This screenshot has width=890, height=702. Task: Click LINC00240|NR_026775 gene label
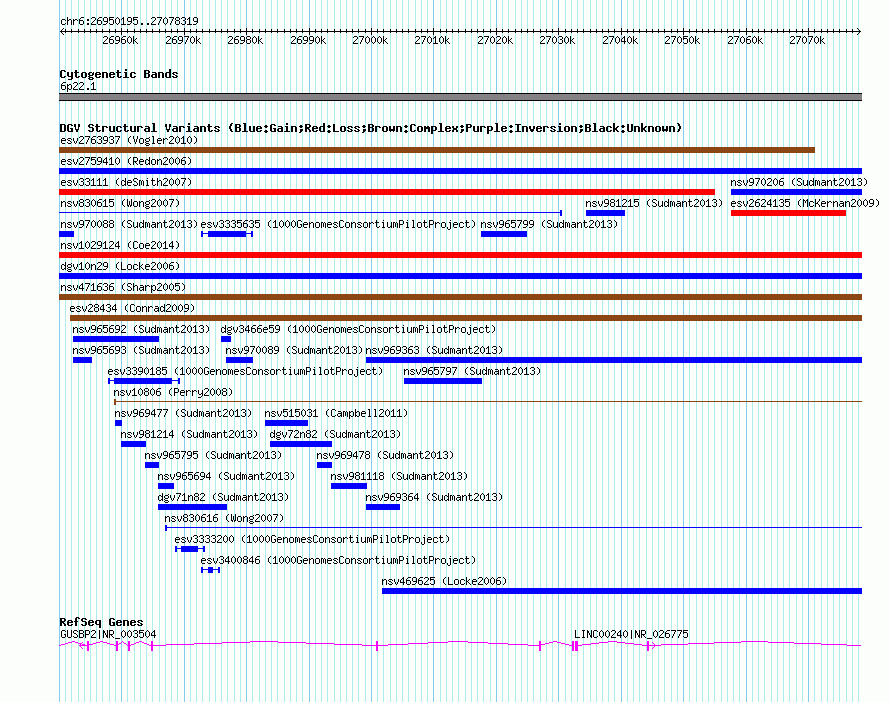631,634
